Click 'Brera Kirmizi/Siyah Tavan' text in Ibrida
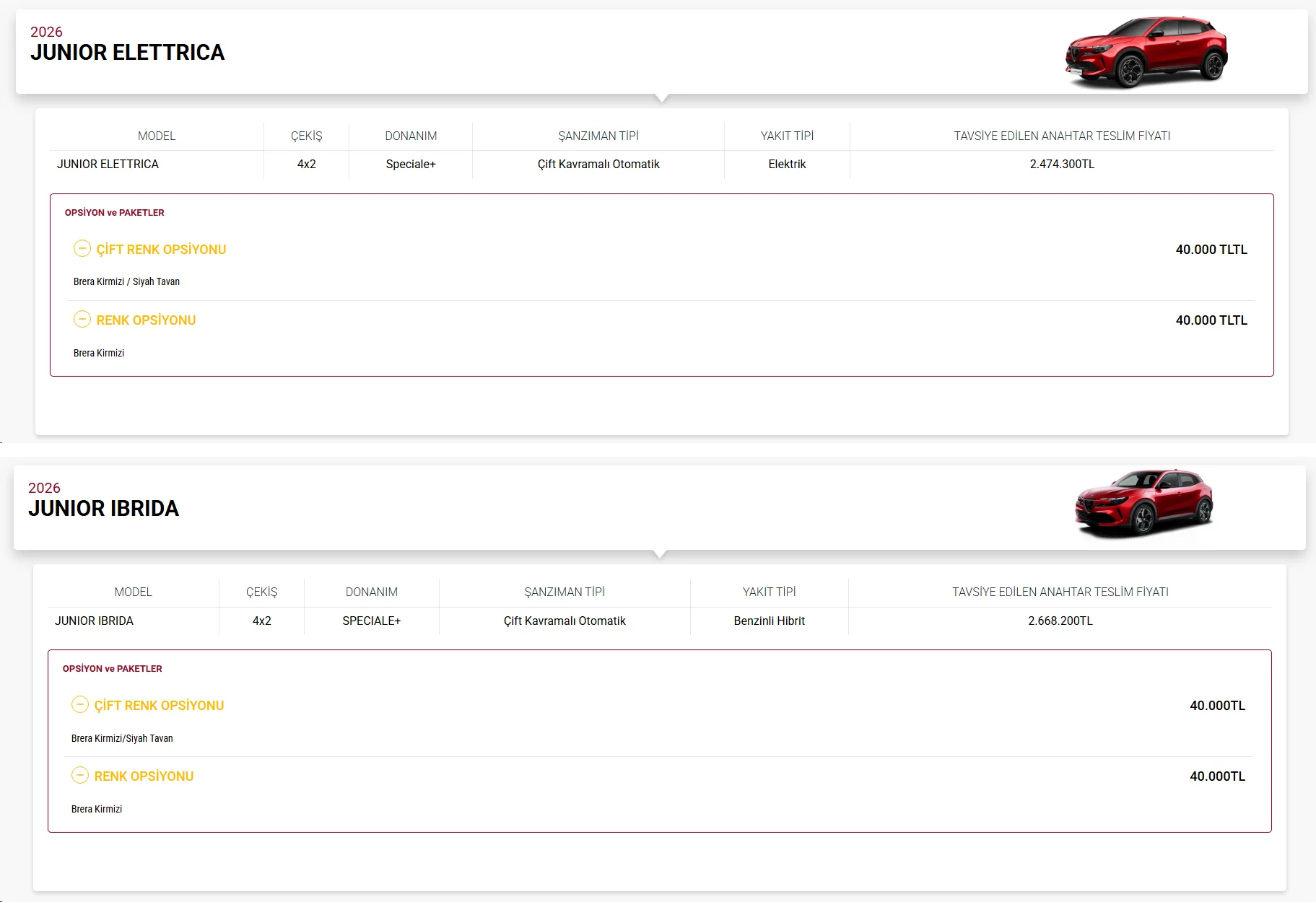The width and height of the screenshot is (1316, 902). tap(122, 739)
